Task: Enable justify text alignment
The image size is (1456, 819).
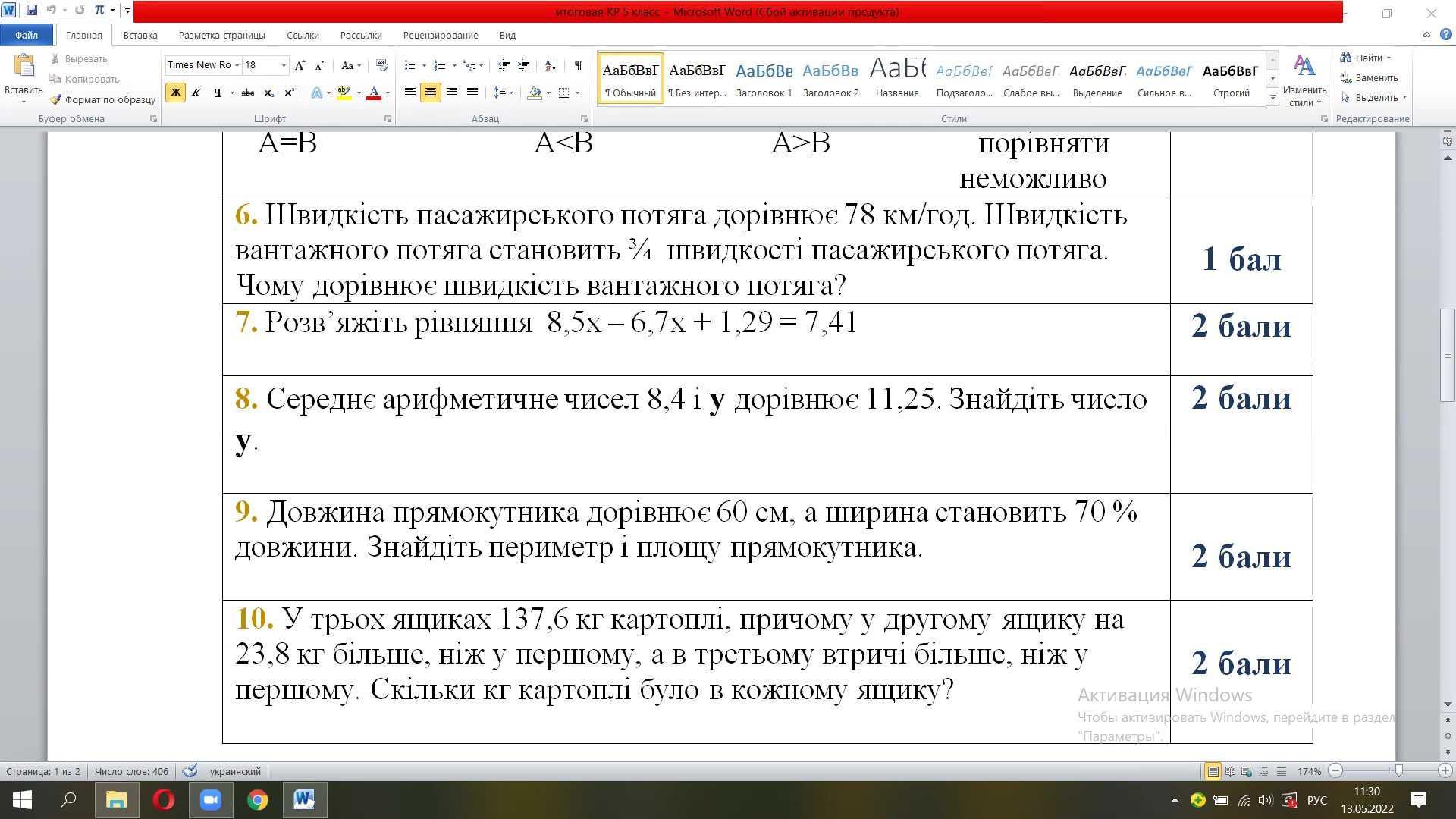Action: click(x=472, y=93)
